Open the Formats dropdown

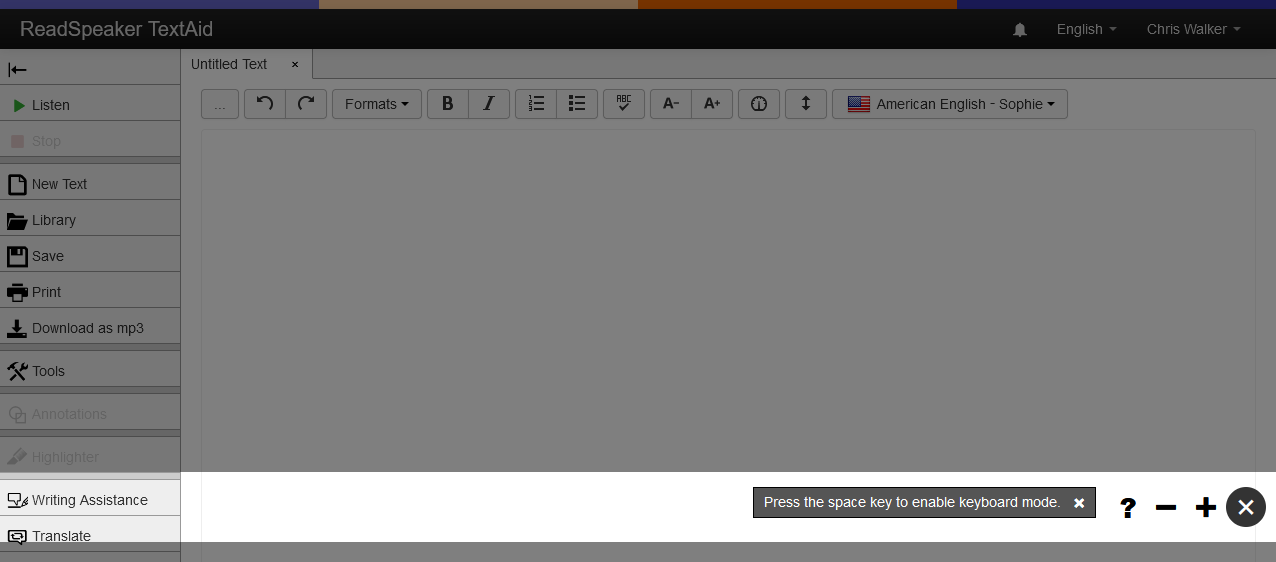click(377, 104)
